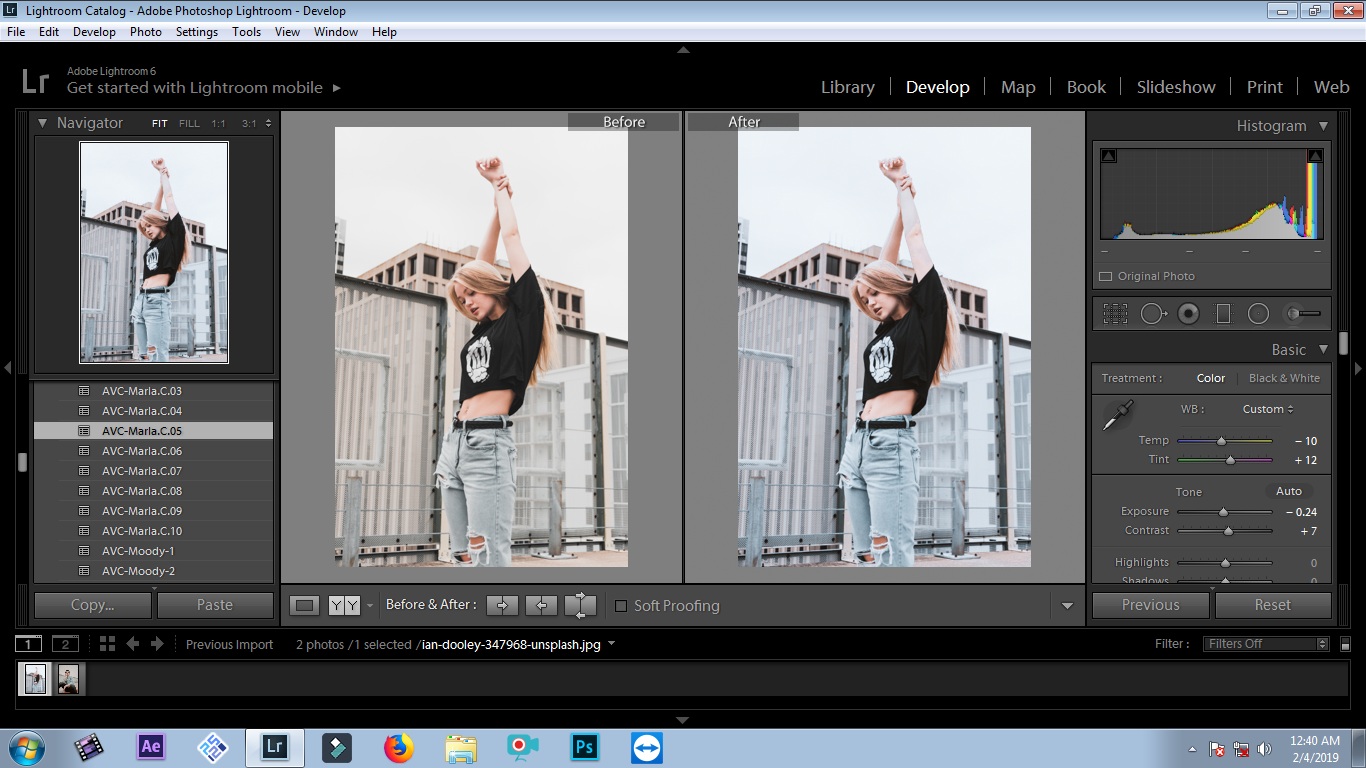Image resolution: width=1366 pixels, height=768 pixels.
Task: Click the Before/After Y|Y view icon
Action: point(344,605)
